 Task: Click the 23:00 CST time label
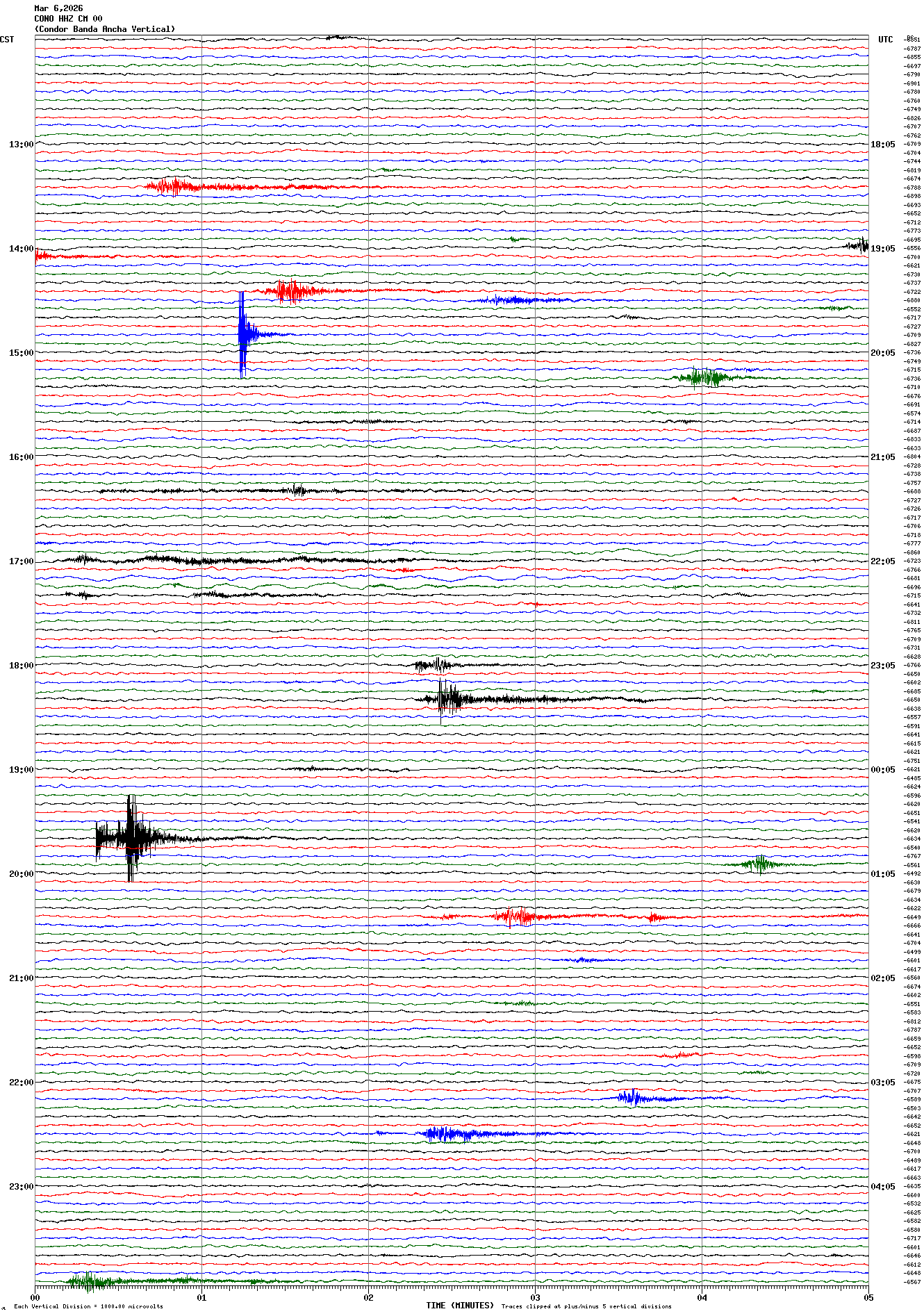(21, 1187)
